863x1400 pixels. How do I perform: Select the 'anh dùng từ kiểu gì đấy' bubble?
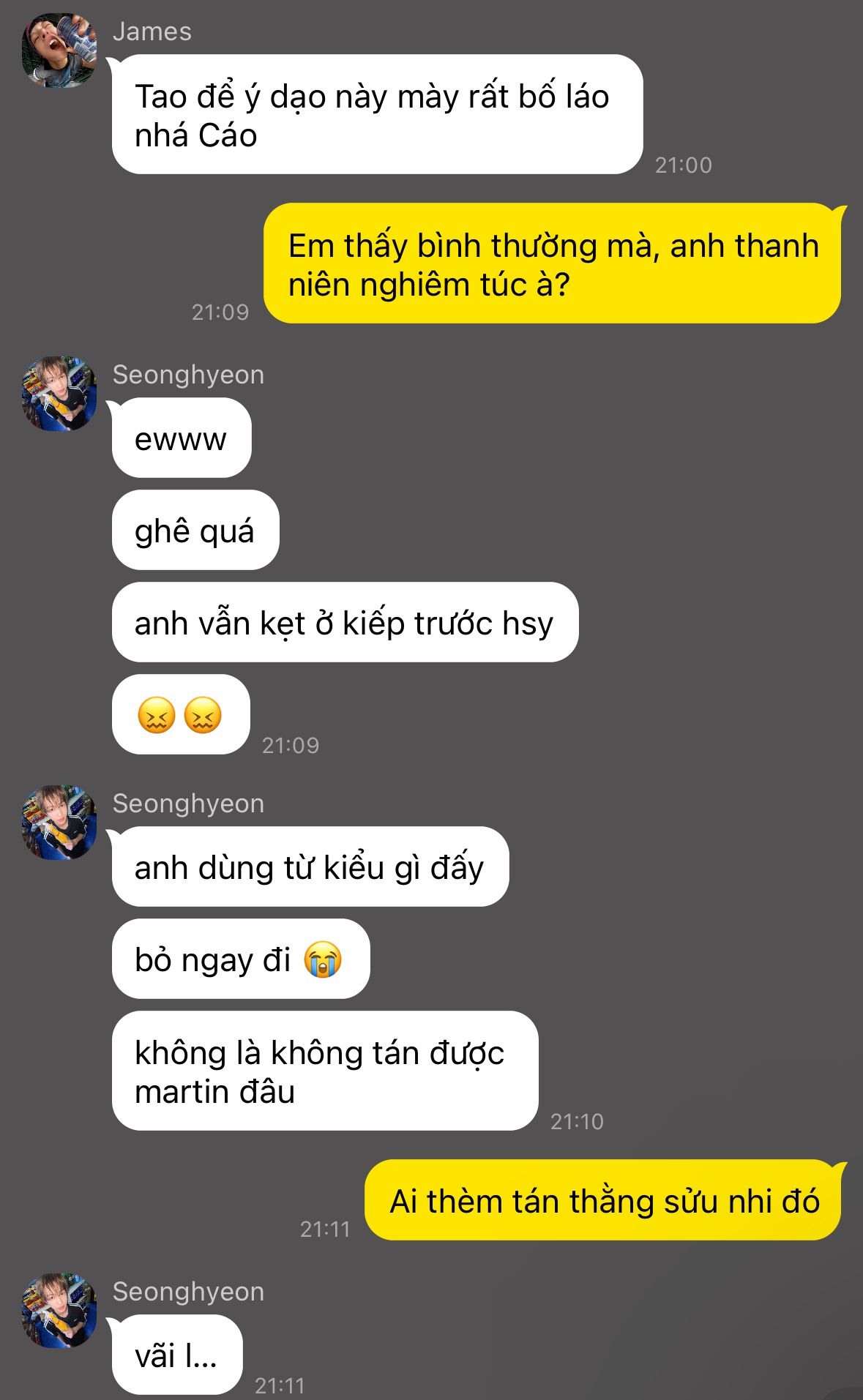click(x=310, y=866)
